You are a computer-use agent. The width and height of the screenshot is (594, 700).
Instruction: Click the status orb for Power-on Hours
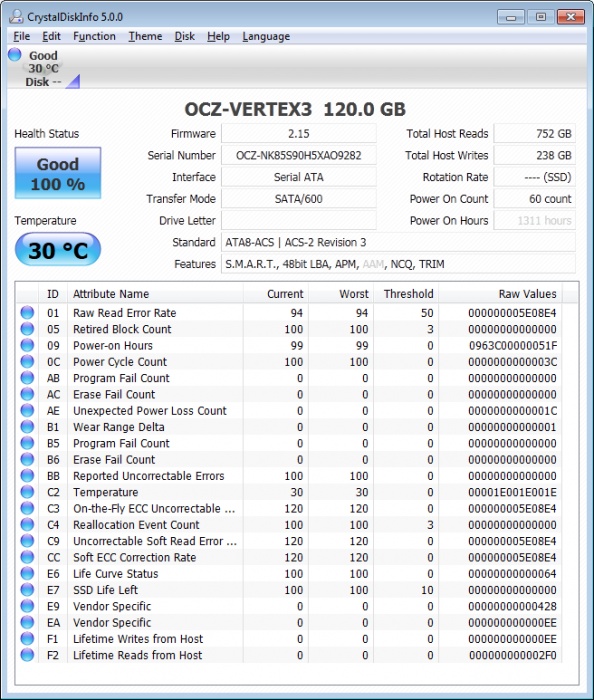point(27,345)
